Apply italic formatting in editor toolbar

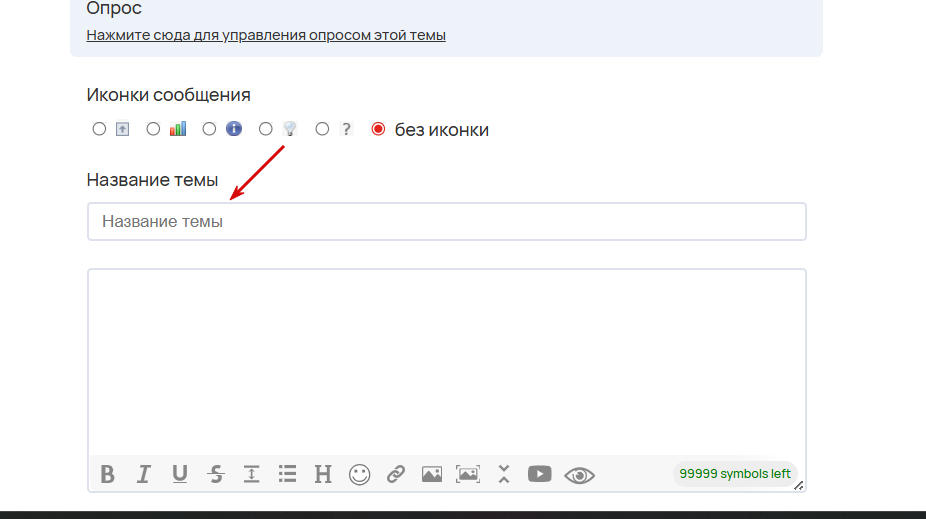(x=144, y=474)
